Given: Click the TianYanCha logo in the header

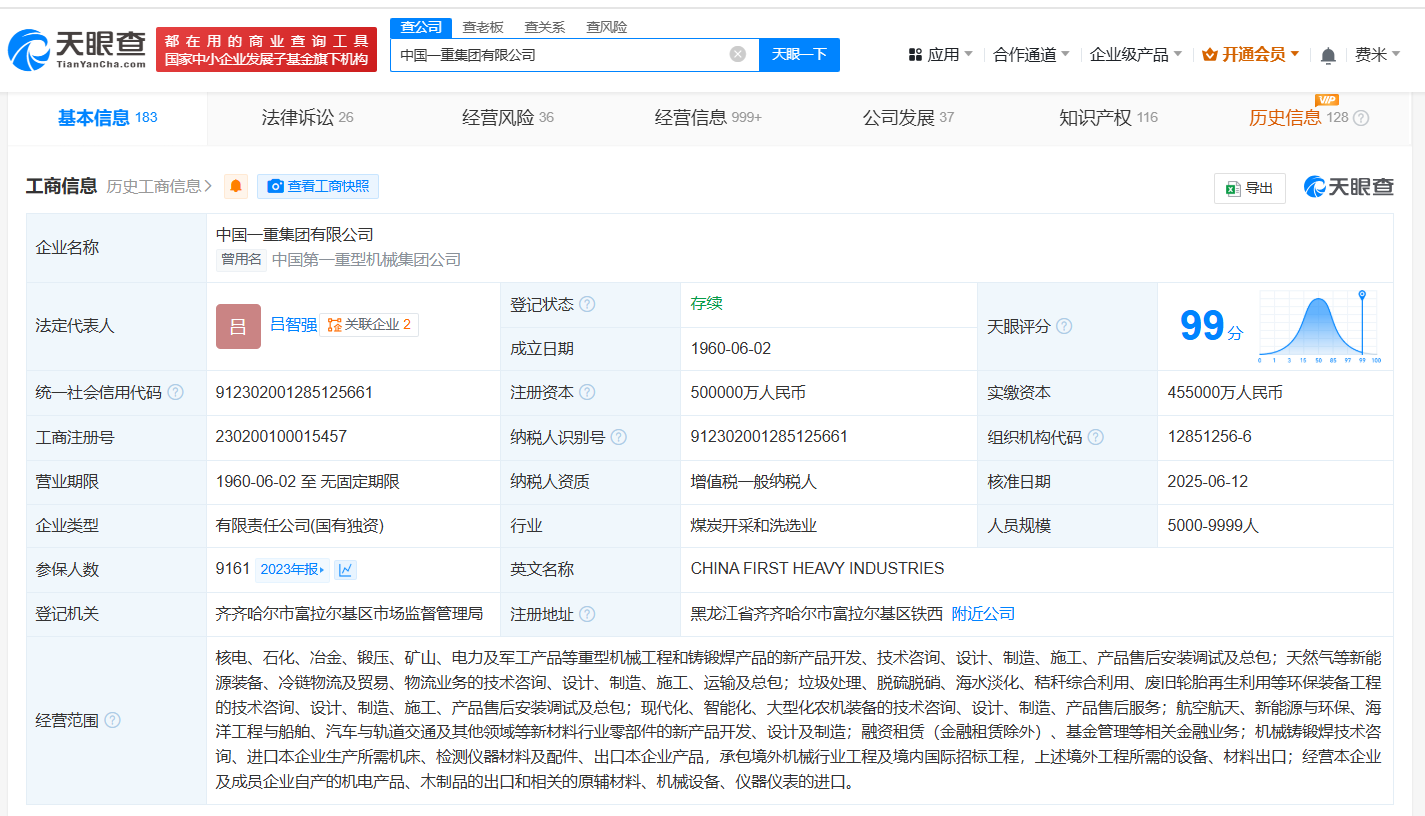Looking at the screenshot, I should pos(76,50).
